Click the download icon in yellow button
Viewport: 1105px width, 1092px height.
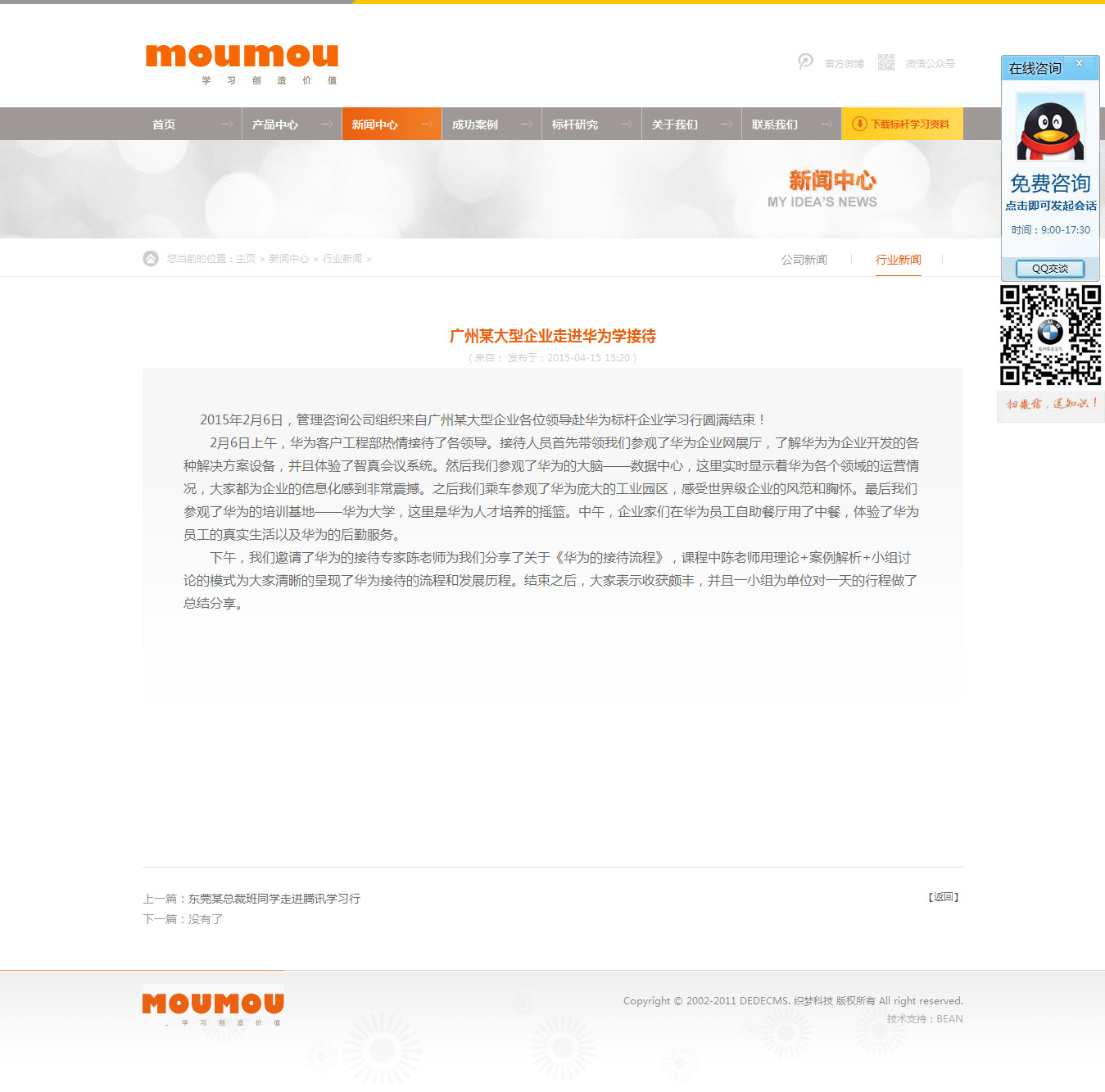[x=859, y=124]
